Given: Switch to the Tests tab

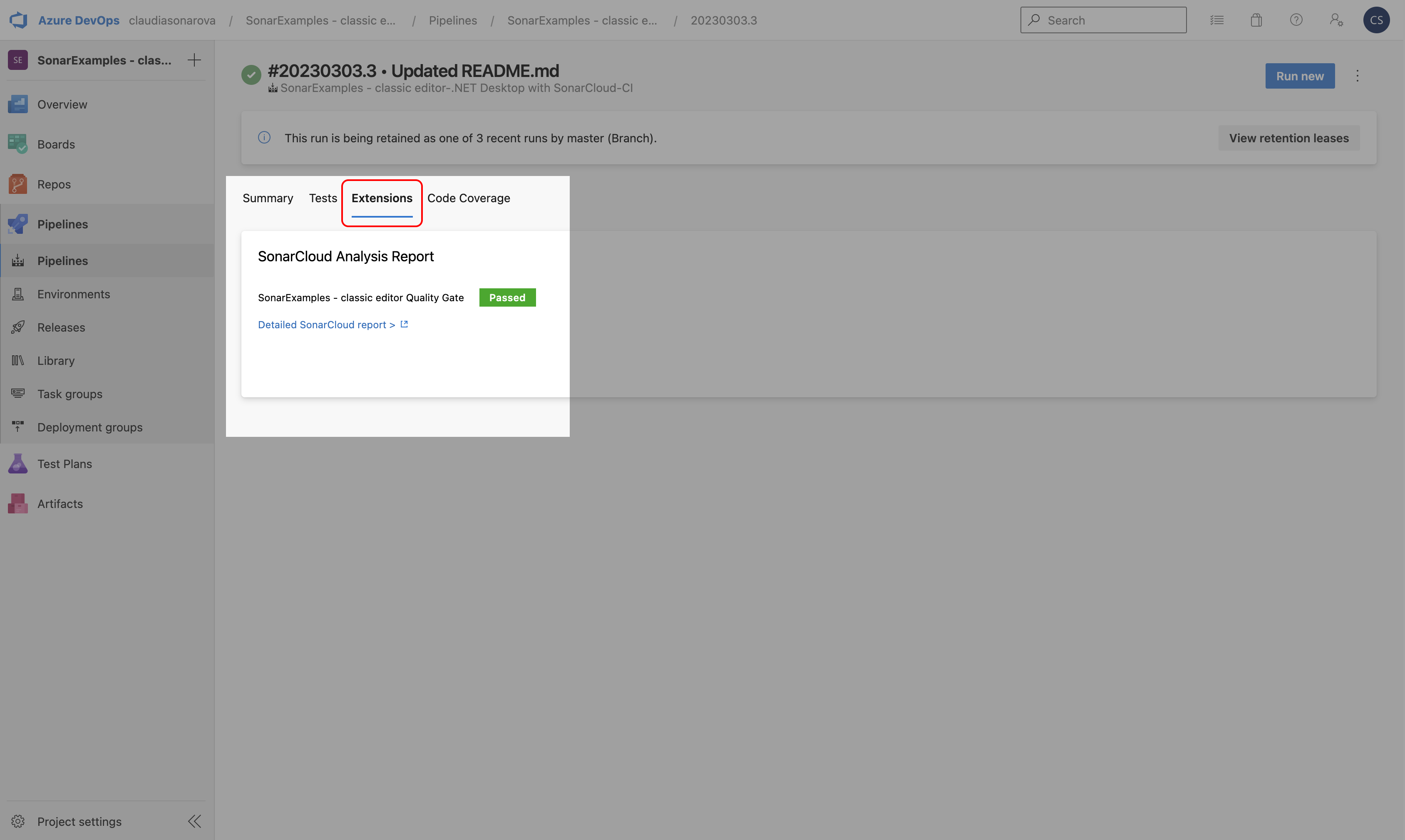Looking at the screenshot, I should point(323,198).
